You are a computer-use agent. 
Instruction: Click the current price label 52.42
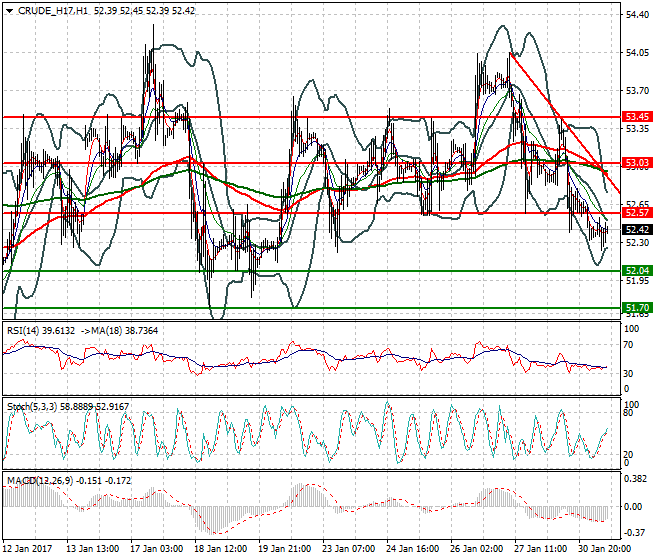(638, 229)
